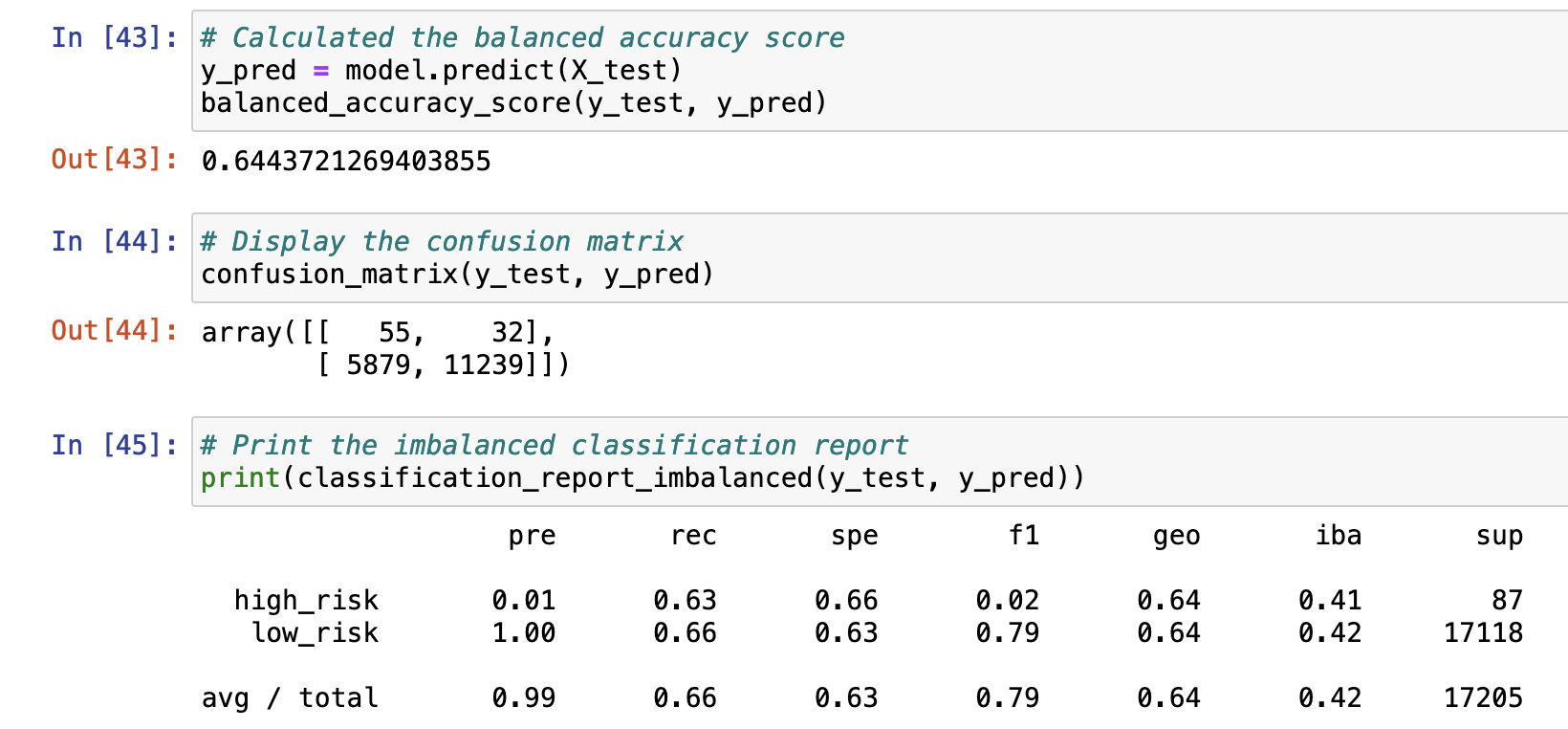Click the code cell In [45]
This screenshot has height=729, width=1568.
(x=880, y=462)
